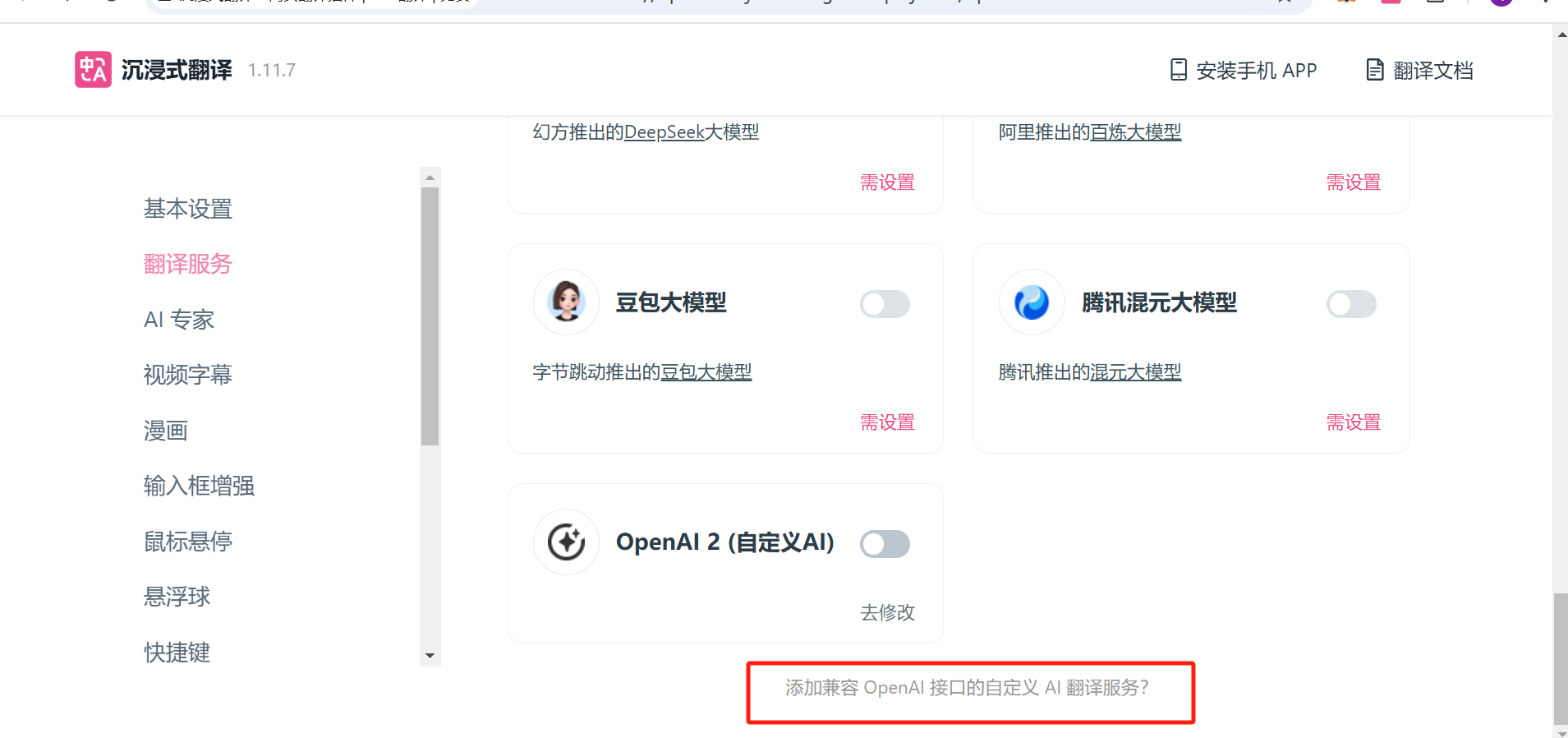The height and width of the screenshot is (738, 1568).
Task: Select AI 专家 in the sidebar
Action: pos(179,320)
